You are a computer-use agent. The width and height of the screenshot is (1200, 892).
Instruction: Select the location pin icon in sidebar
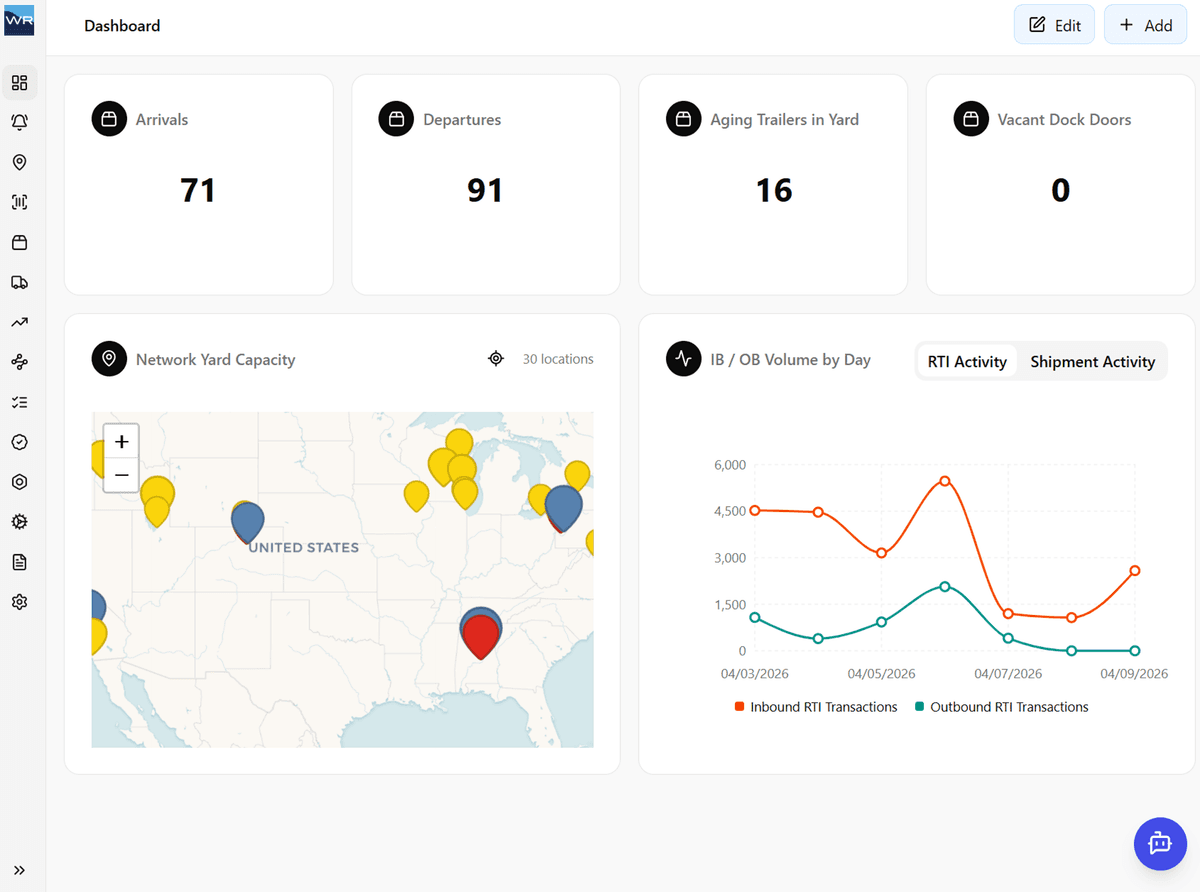(19, 161)
